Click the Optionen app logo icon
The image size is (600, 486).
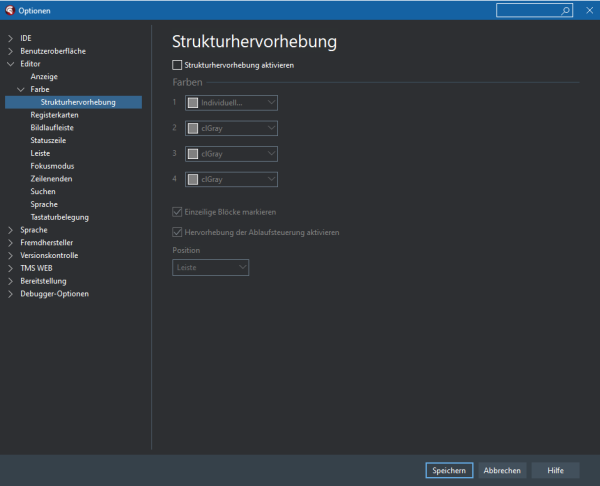tap(9, 10)
